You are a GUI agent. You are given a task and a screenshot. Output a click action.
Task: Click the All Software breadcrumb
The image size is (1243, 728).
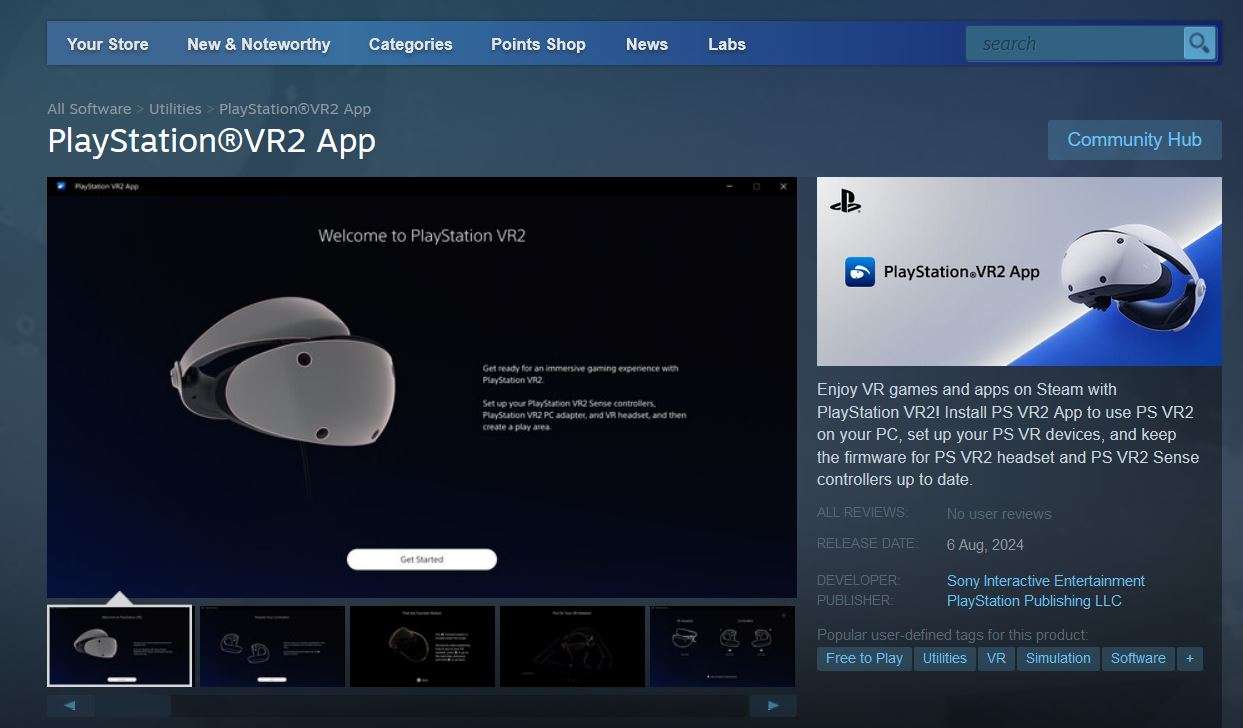(89, 109)
